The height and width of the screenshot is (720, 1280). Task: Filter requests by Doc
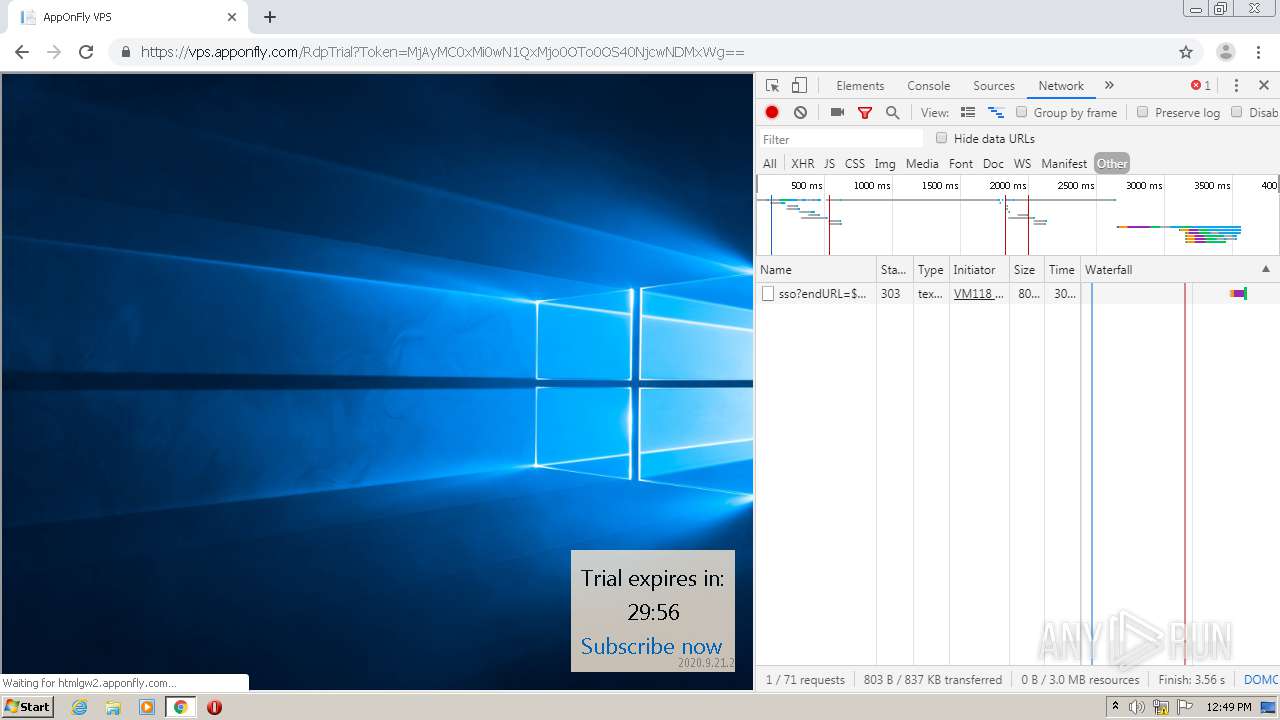[993, 164]
